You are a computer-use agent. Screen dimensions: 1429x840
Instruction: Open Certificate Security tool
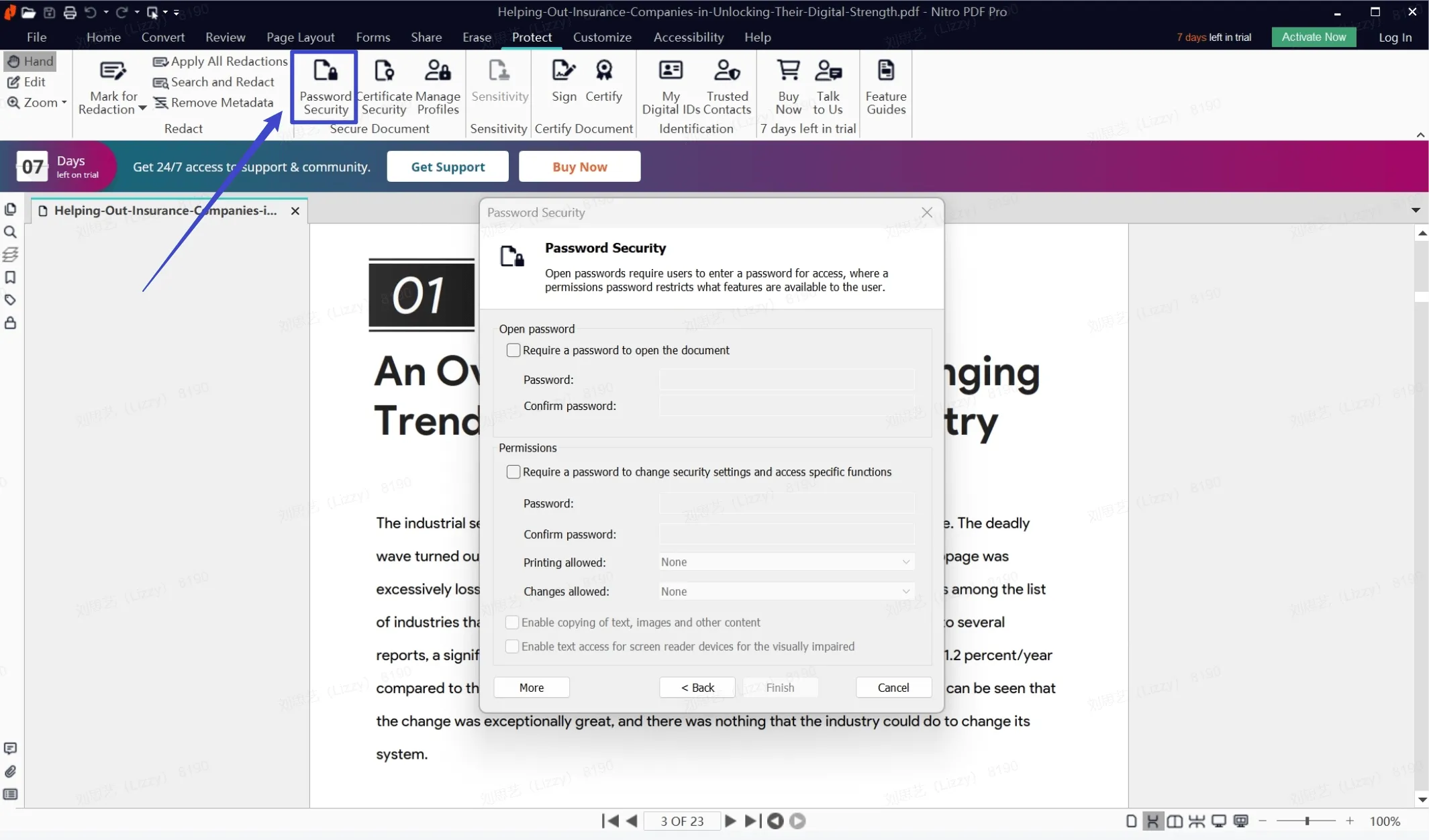click(383, 86)
